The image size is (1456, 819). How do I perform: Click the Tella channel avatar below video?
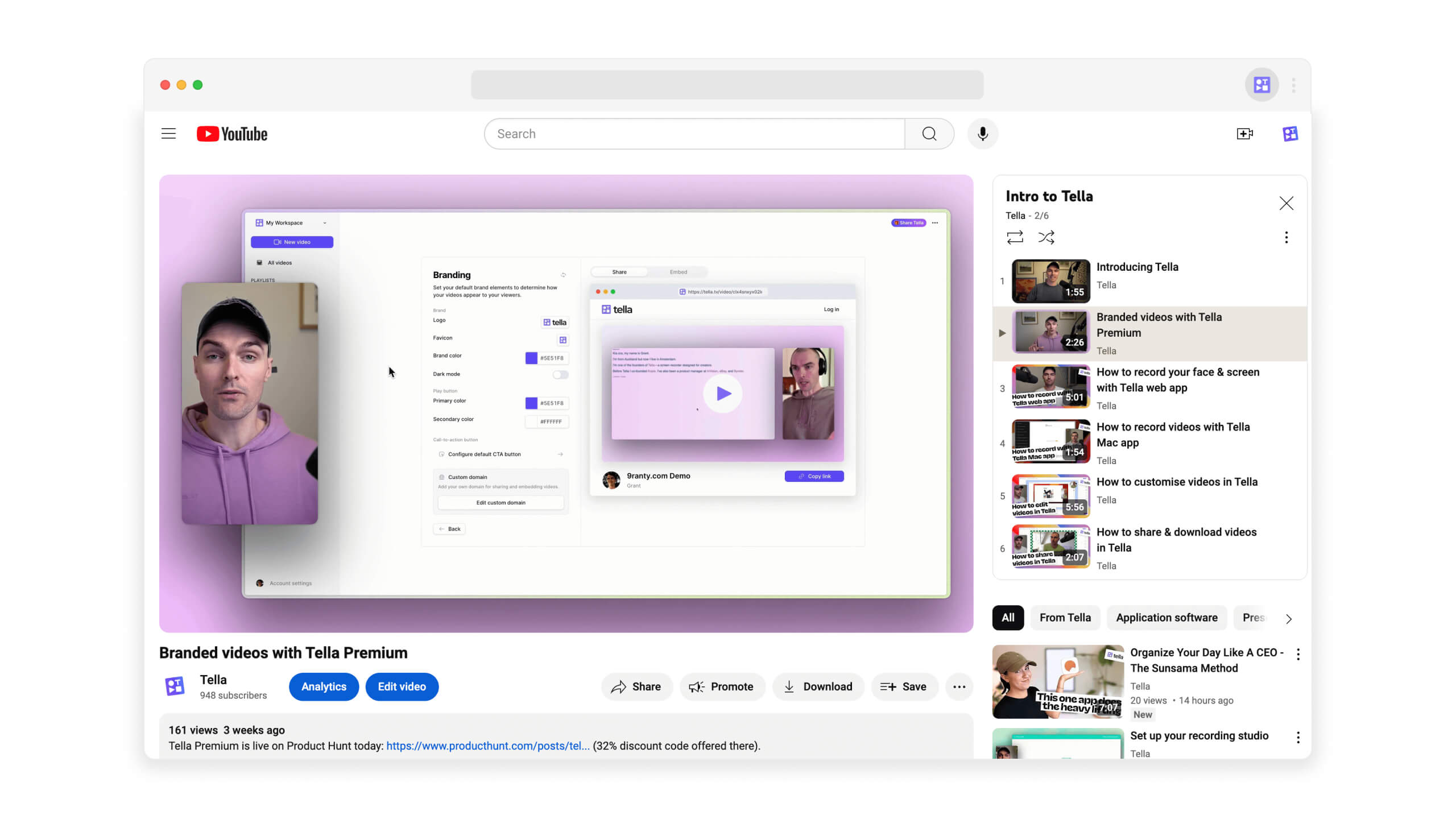175,686
